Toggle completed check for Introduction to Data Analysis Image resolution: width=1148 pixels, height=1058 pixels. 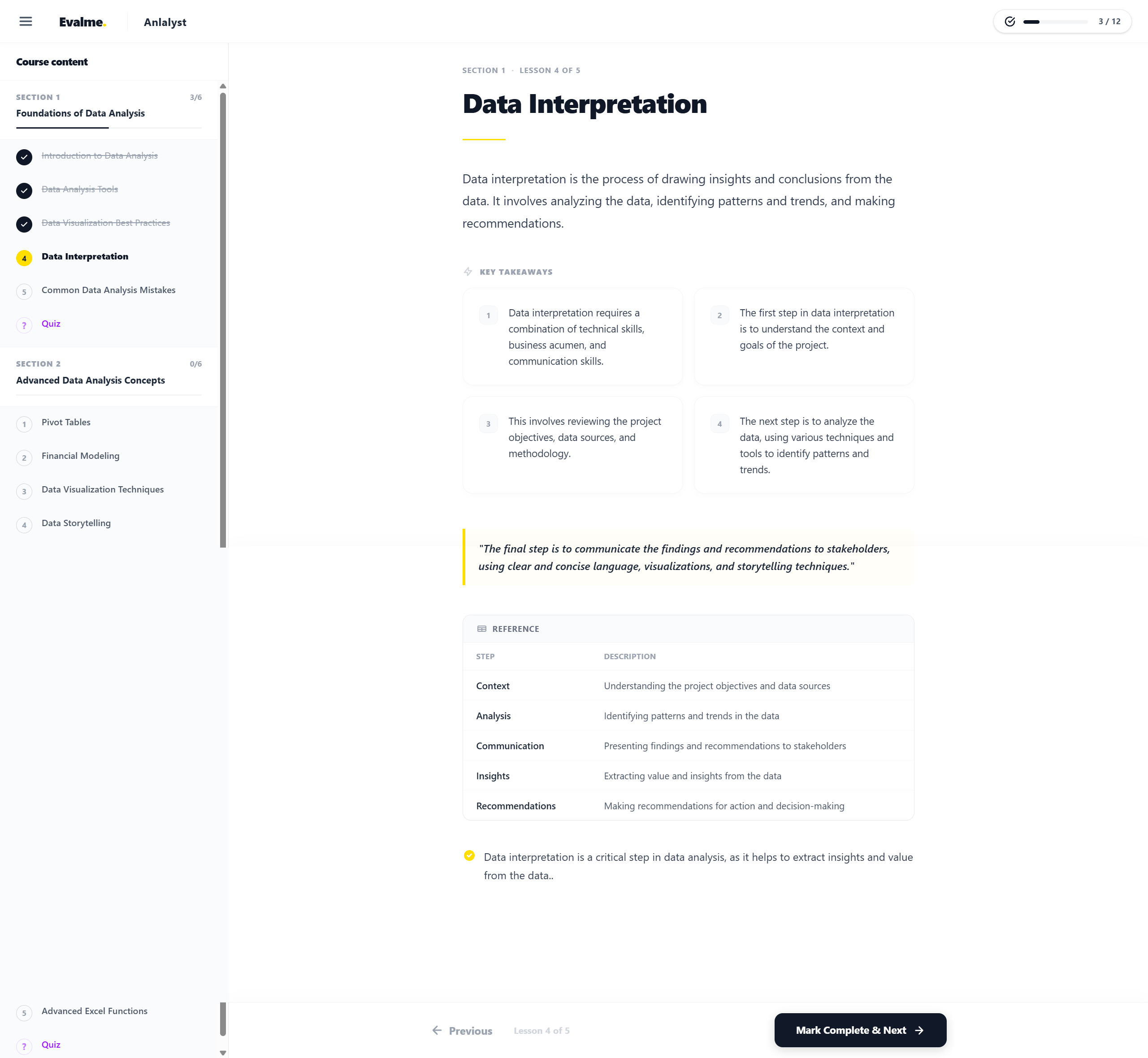coord(24,157)
